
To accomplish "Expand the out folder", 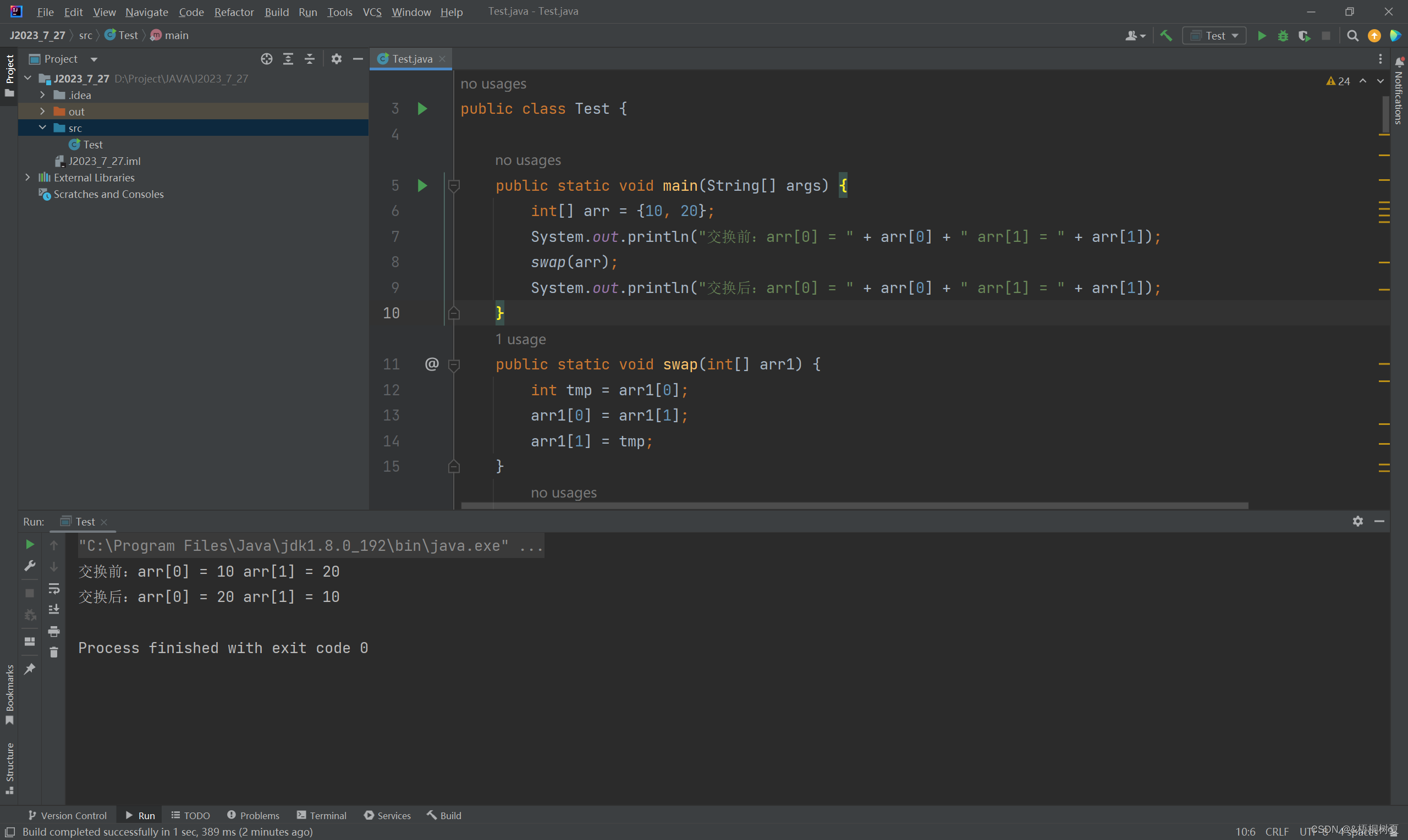I will coord(42,111).
